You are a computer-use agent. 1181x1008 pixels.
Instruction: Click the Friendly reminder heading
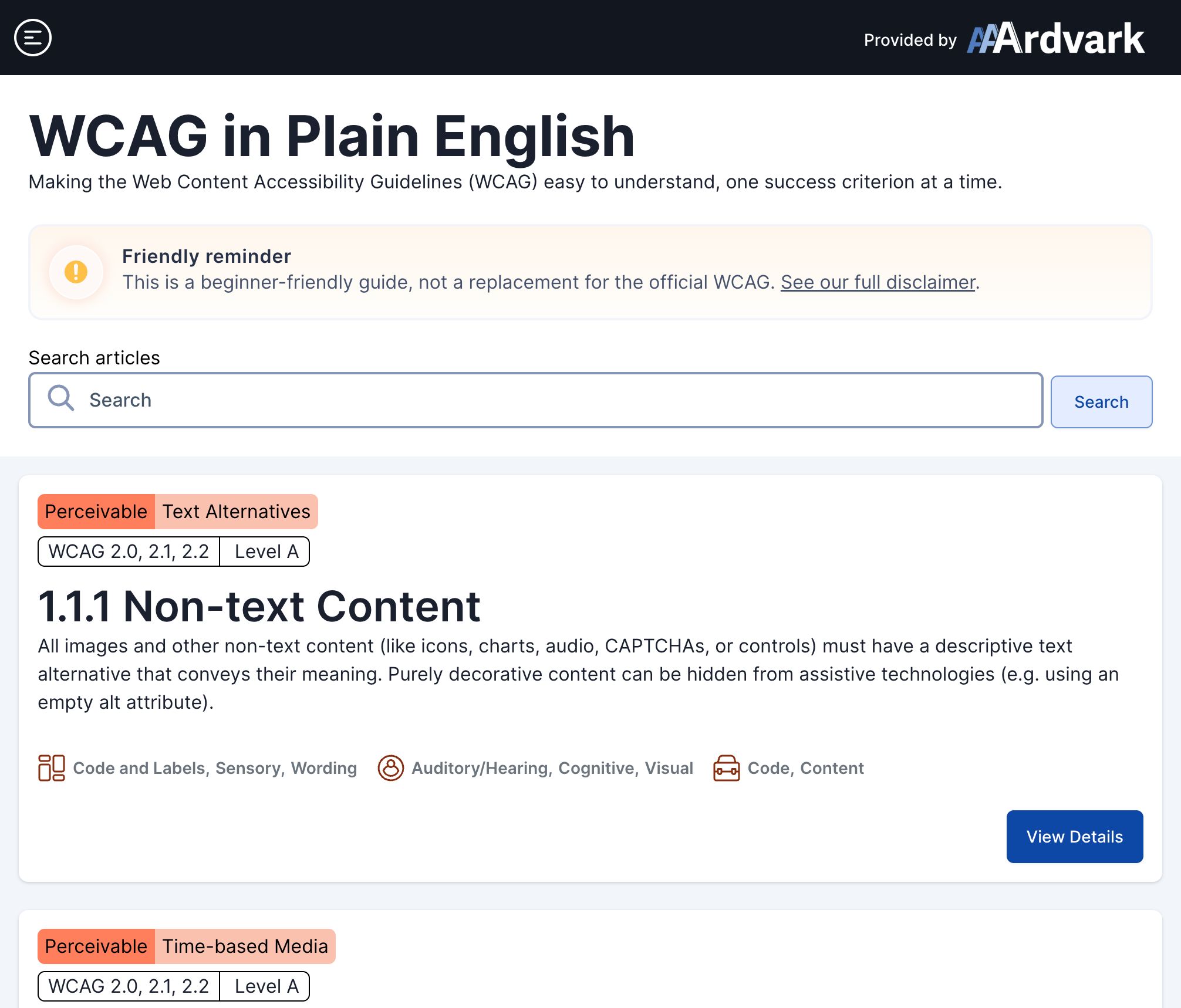pos(207,256)
